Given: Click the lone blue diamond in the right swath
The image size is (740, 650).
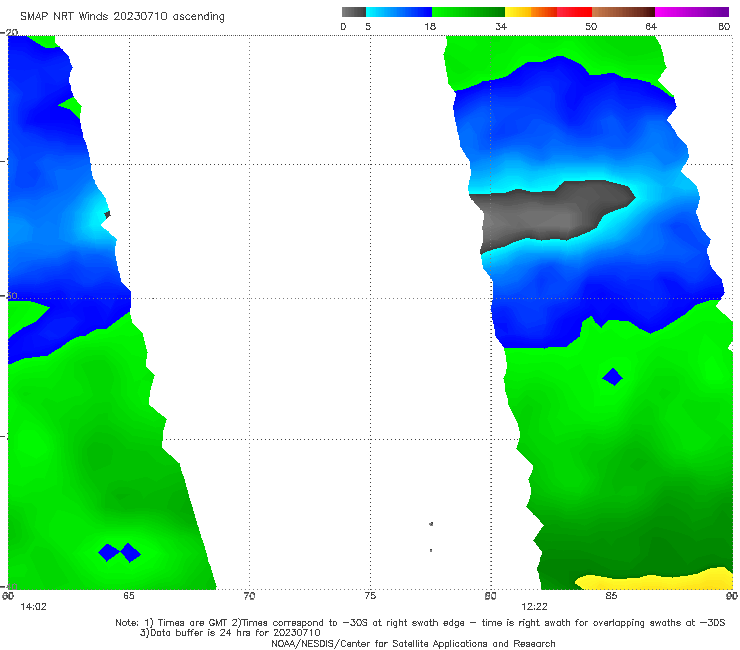Looking at the screenshot, I should point(613,377).
